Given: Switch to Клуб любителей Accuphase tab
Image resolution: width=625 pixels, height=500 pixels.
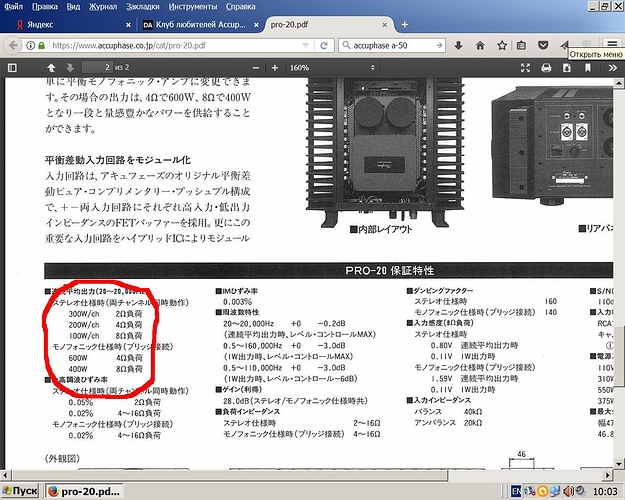Looking at the screenshot, I should [x=200, y=25].
